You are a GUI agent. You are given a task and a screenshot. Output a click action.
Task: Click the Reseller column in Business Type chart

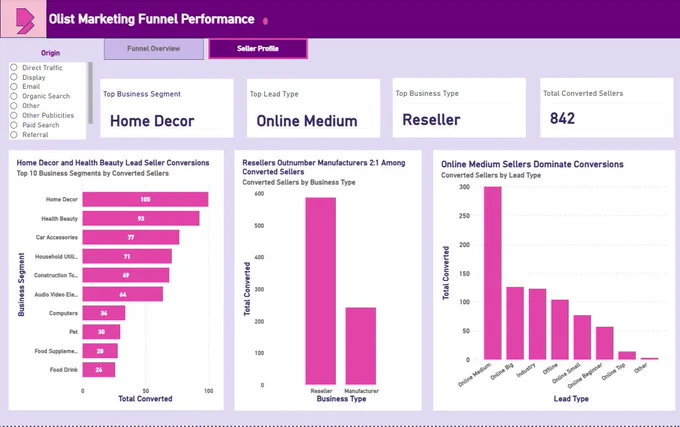point(320,291)
